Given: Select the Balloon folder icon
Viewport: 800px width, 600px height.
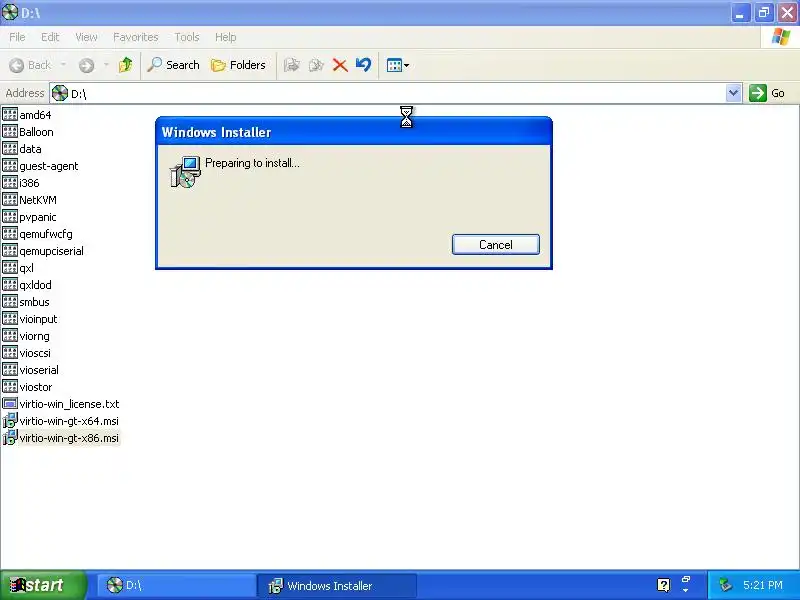Looking at the screenshot, I should (10, 131).
